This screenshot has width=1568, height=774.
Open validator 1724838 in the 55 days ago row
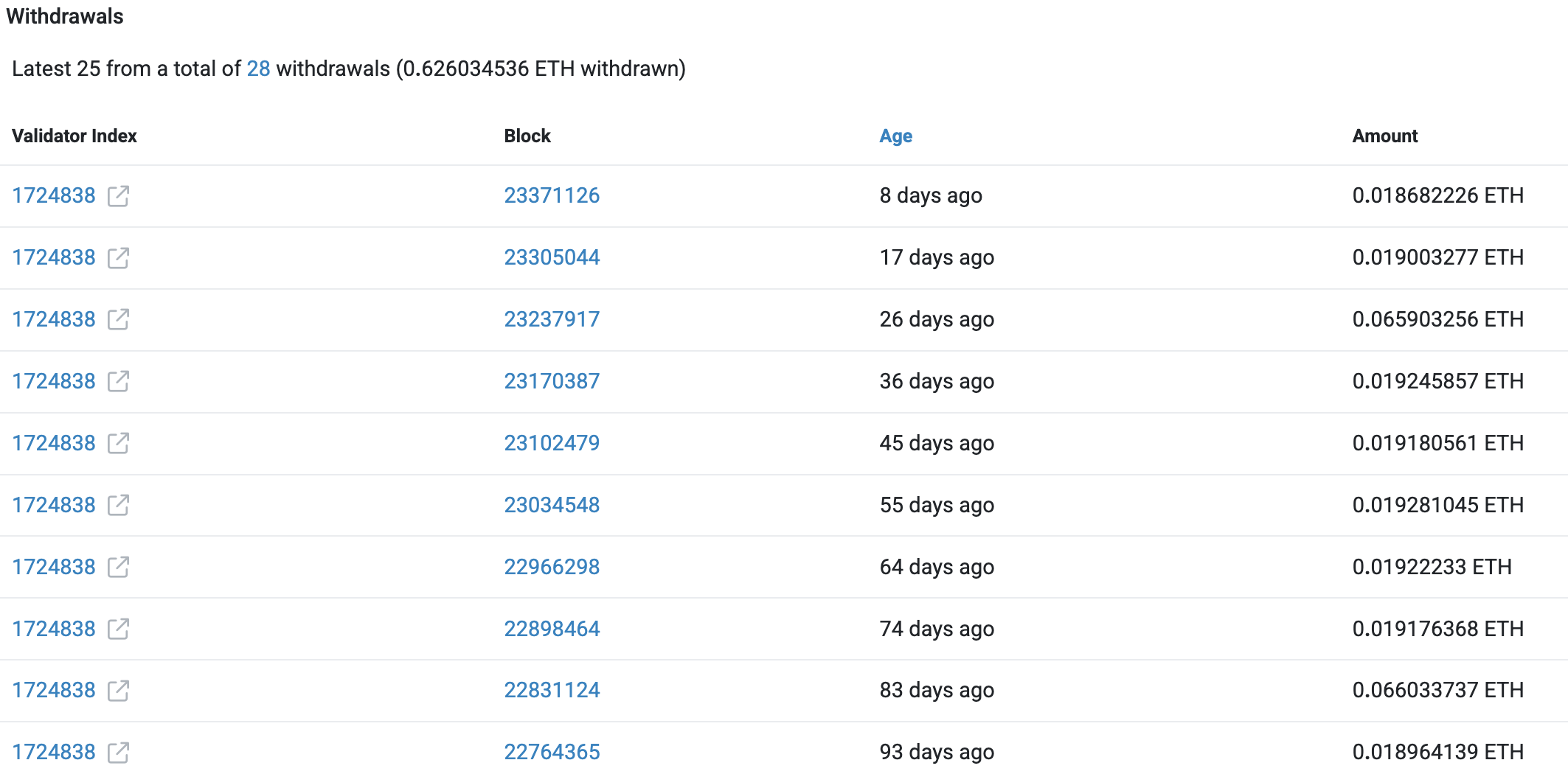click(54, 506)
